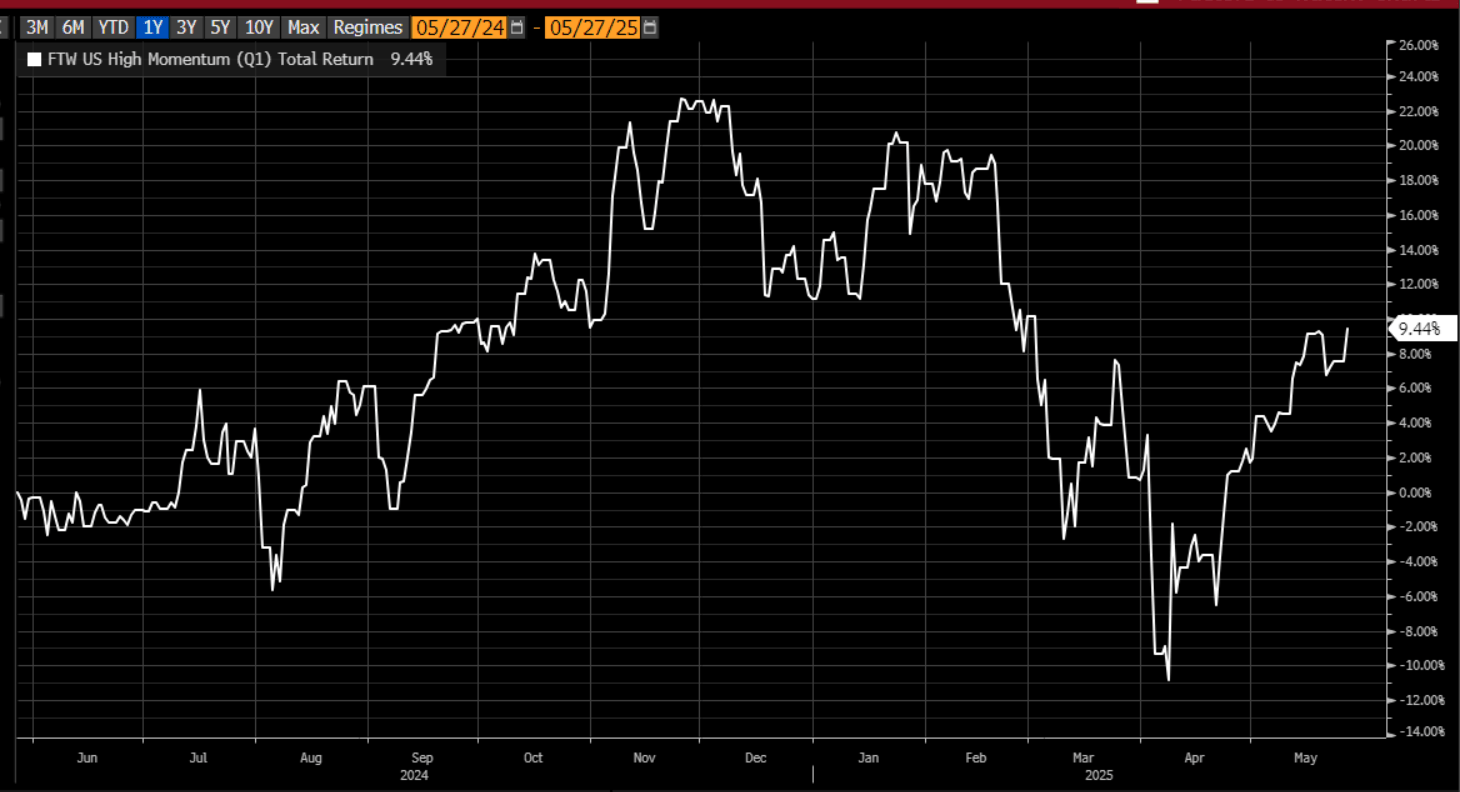The image size is (1460, 792).
Task: Open the calendar picker for start date 05/27/24
Action: point(516,27)
